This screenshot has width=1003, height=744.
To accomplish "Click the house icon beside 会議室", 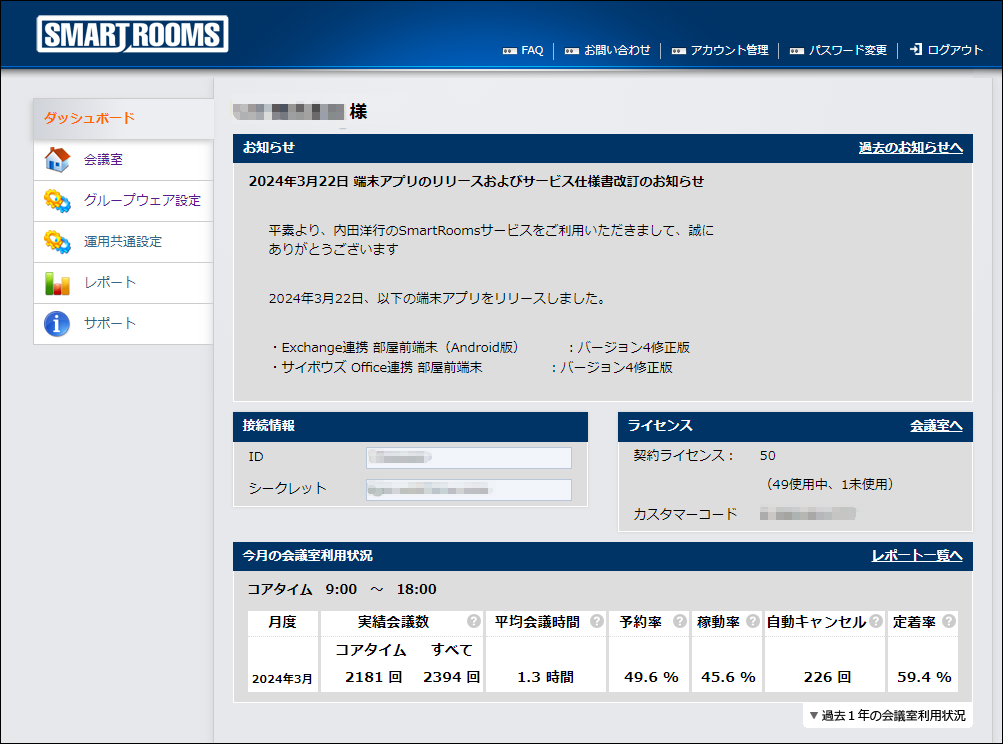I will (x=57, y=160).
